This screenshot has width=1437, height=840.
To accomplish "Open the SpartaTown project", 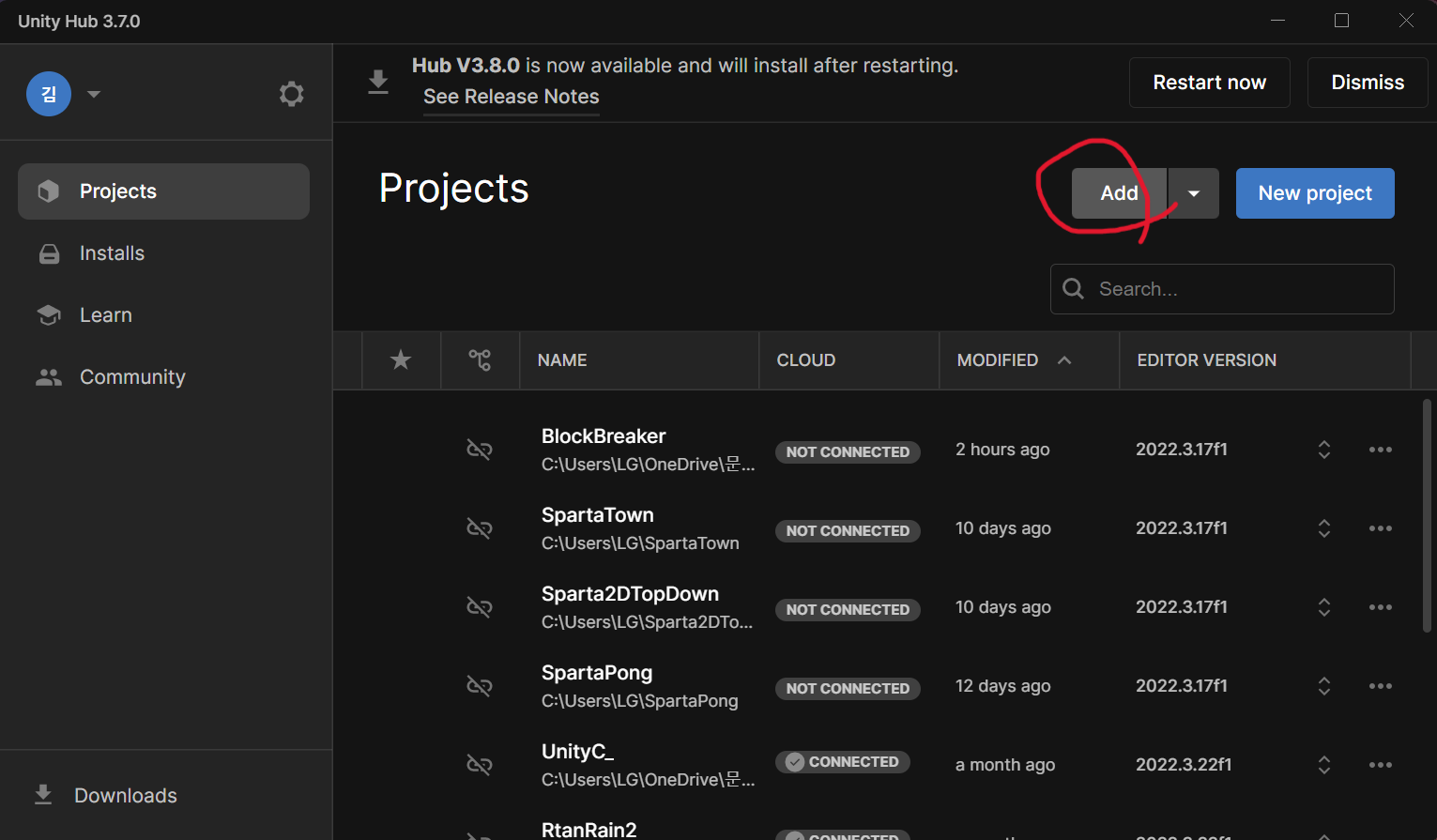I will click(x=598, y=515).
